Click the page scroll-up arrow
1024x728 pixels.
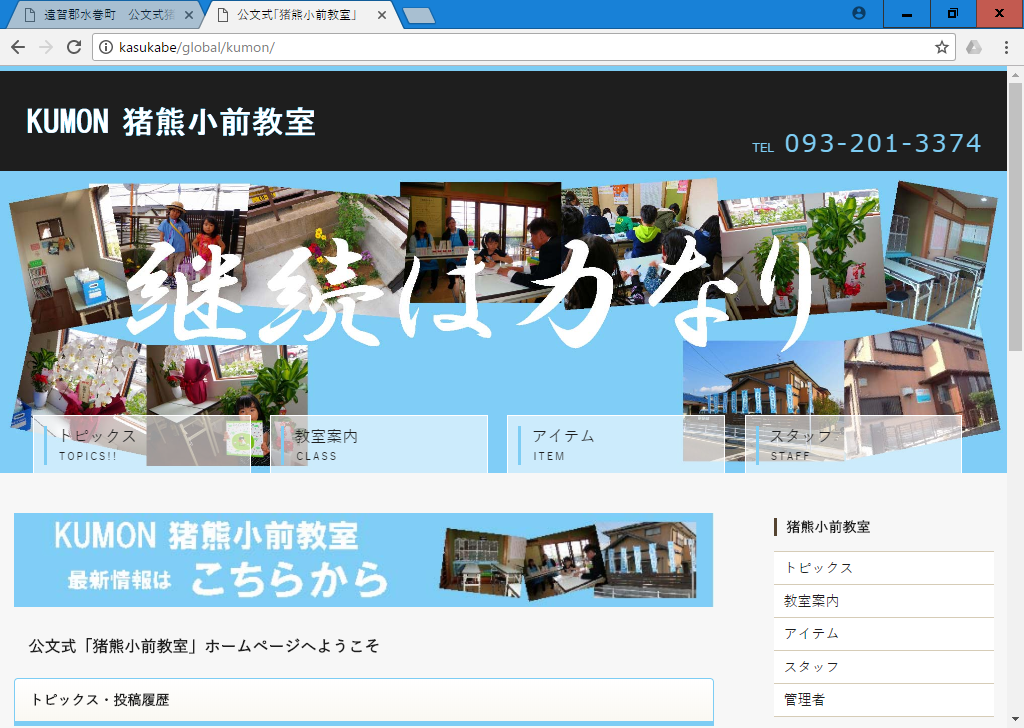[1016, 76]
